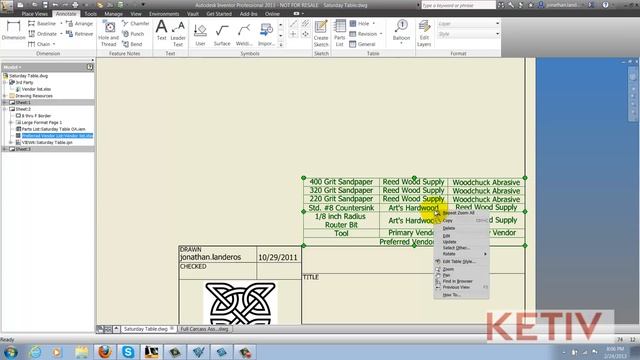Open Skype from the taskbar
This screenshot has width=640, height=360.
pyautogui.click(x=128, y=352)
